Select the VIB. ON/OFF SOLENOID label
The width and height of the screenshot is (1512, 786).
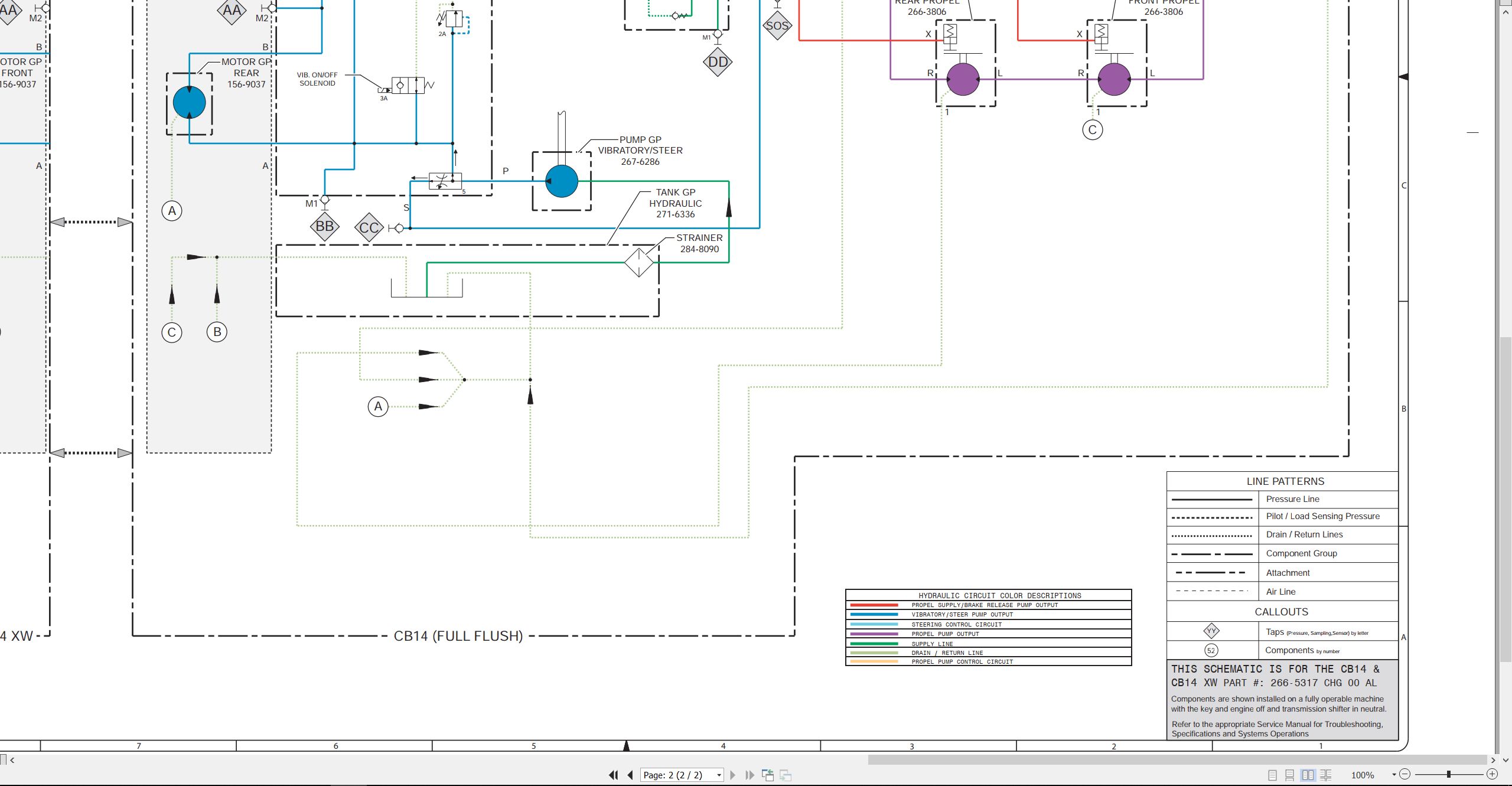coord(317,79)
